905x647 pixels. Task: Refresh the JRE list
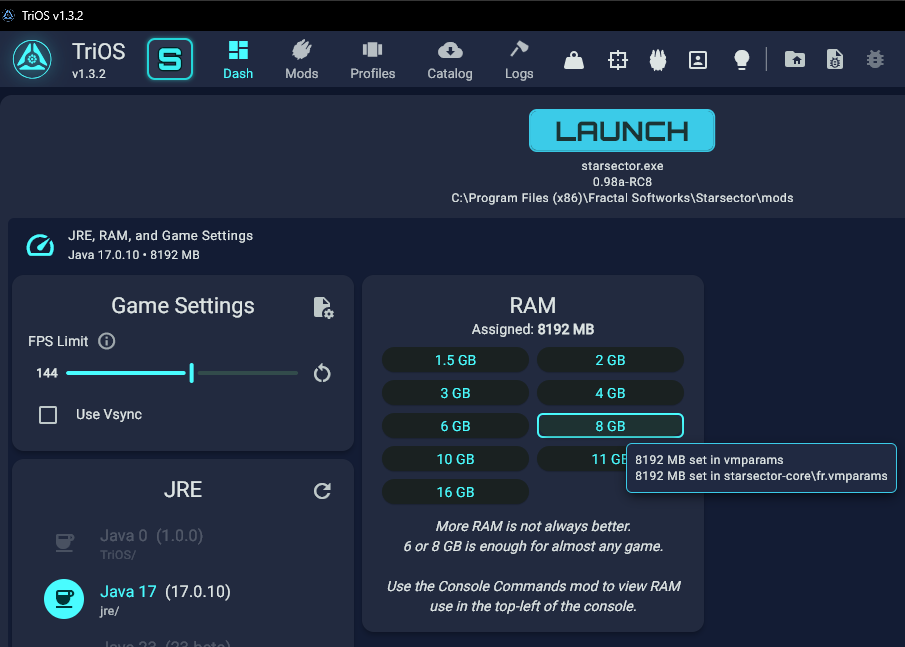tap(322, 490)
